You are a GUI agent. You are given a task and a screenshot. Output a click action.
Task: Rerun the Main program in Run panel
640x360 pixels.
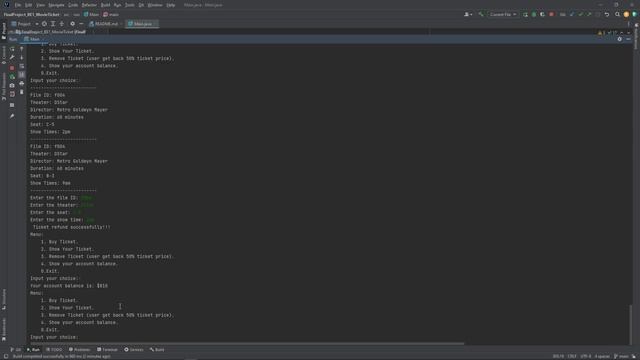(12, 49)
